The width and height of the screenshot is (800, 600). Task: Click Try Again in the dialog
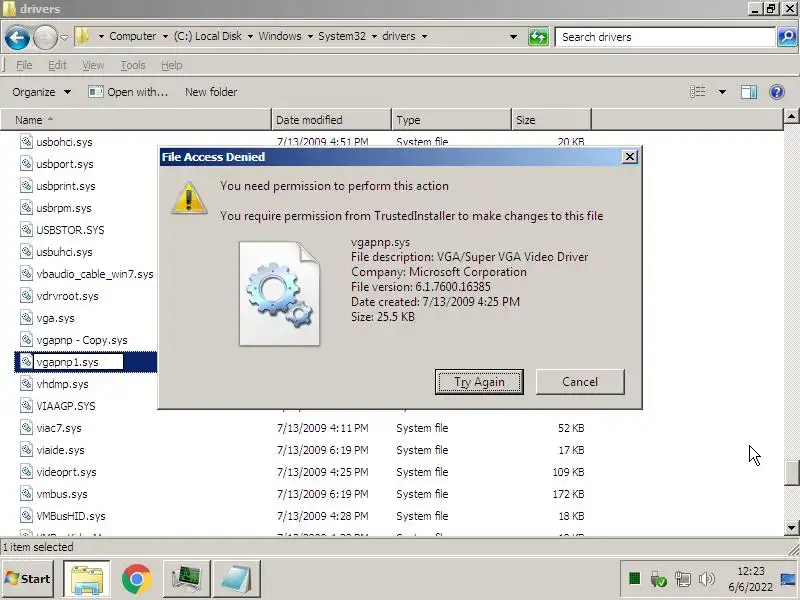(x=479, y=382)
